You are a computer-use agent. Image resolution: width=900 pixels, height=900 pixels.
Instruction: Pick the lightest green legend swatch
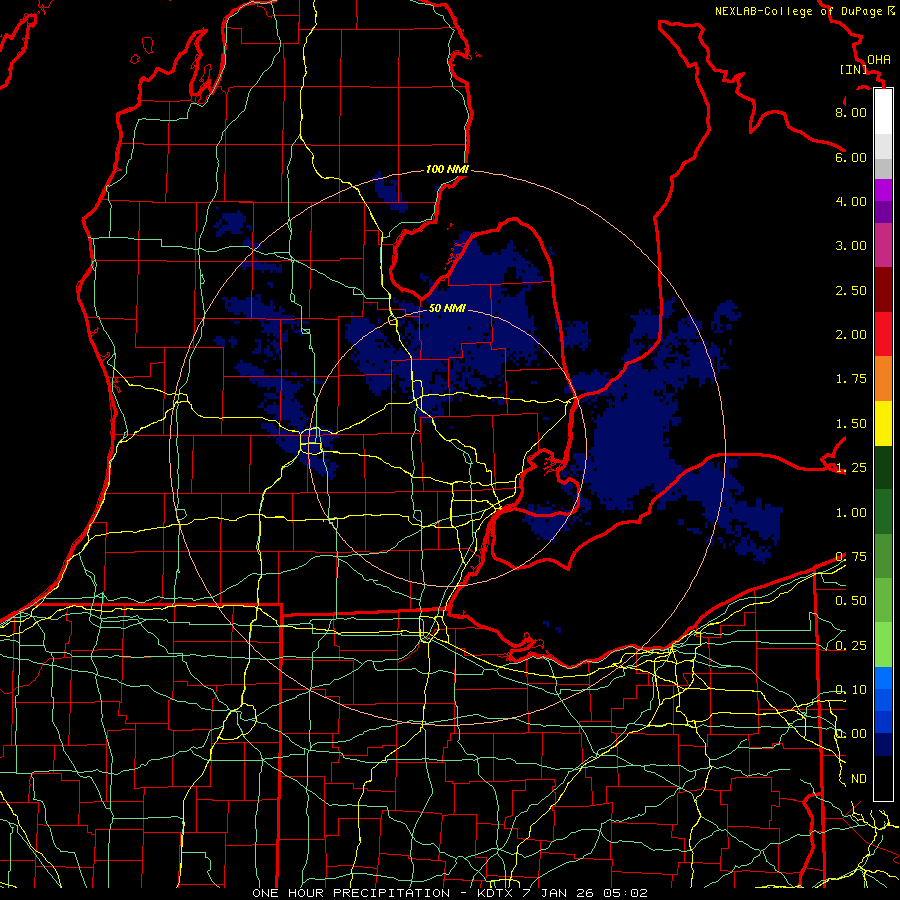point(883,645)
